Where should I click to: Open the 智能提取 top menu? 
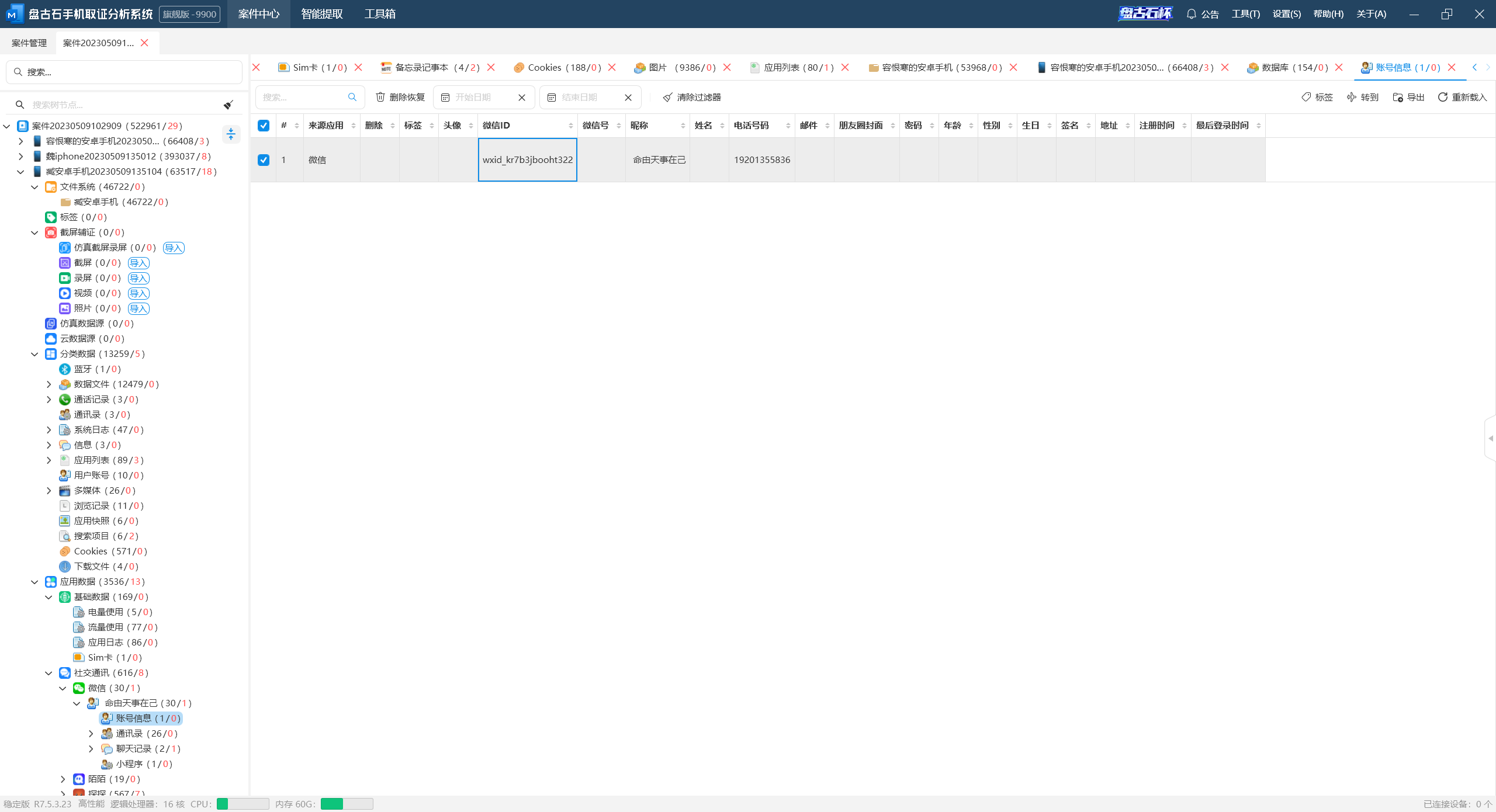(322, 14)
